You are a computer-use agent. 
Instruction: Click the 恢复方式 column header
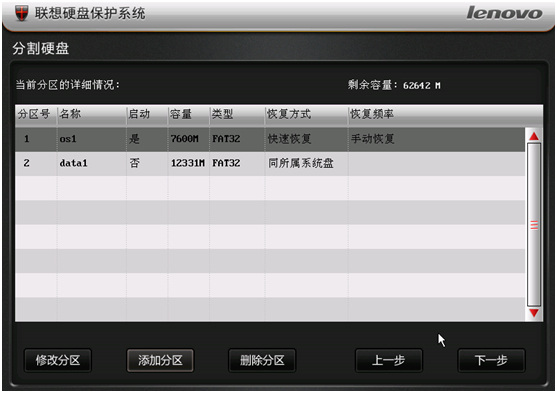pyautogui.click(x=307, y=114)
